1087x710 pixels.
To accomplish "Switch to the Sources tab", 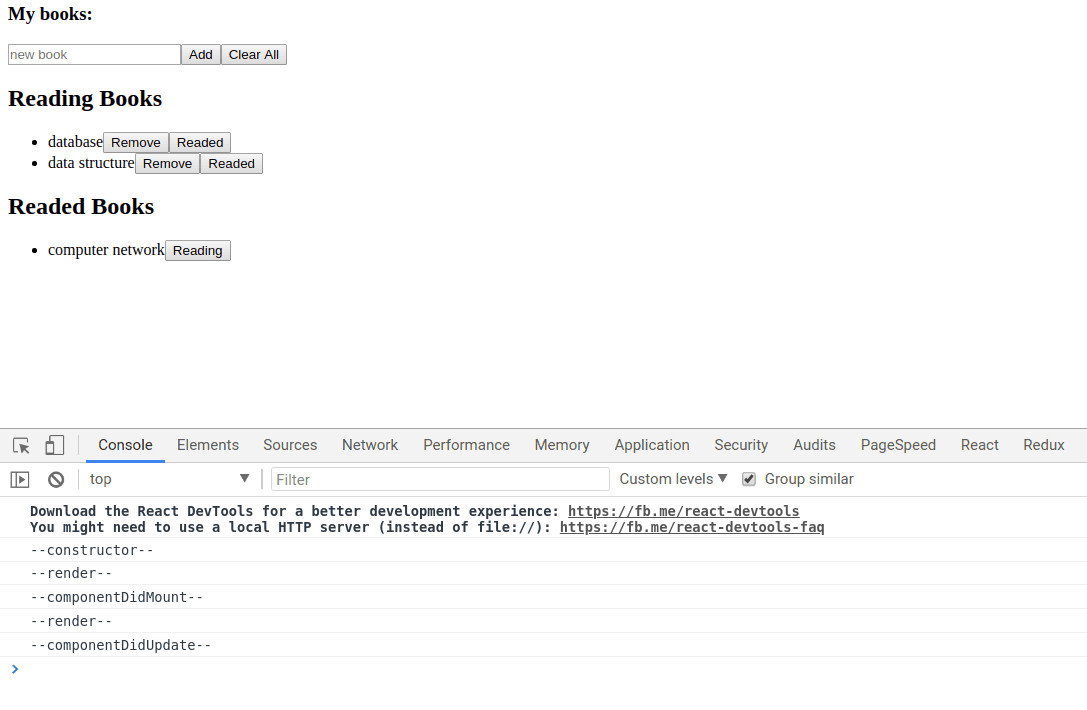I will pyautogui.click(x=290, y=445).
